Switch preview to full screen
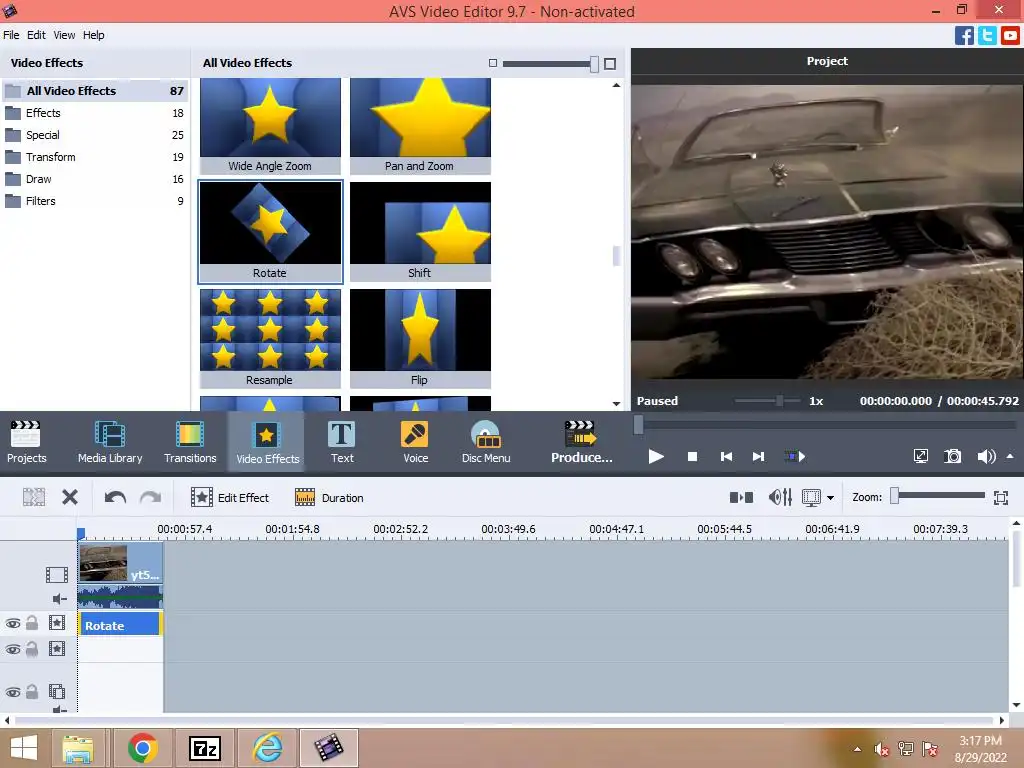 [x=921, y=456]
